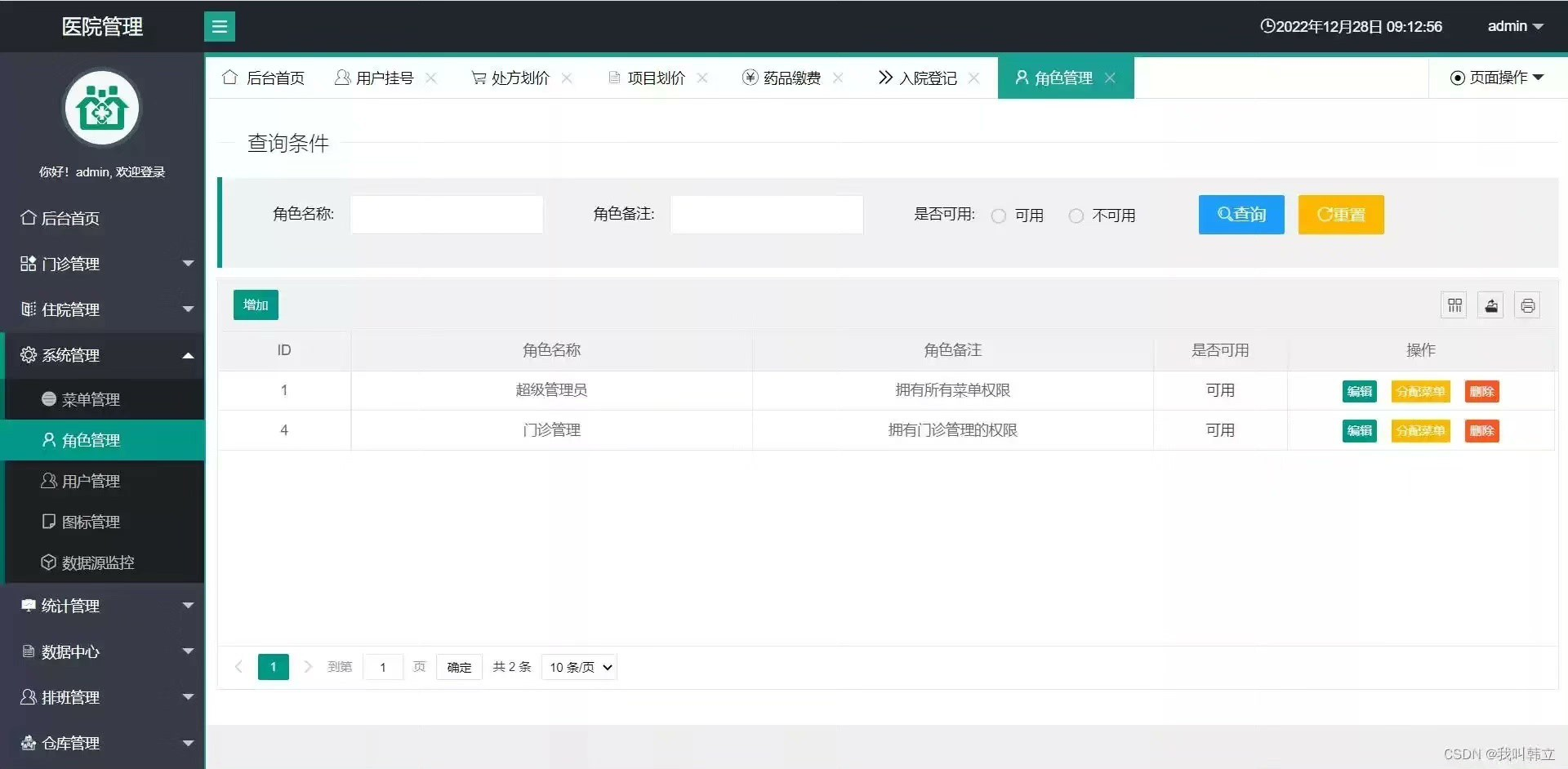Click 删除 for 门诊管理 row
The width and height of the screenshot is (1568, 769).
pos(1482,431)
